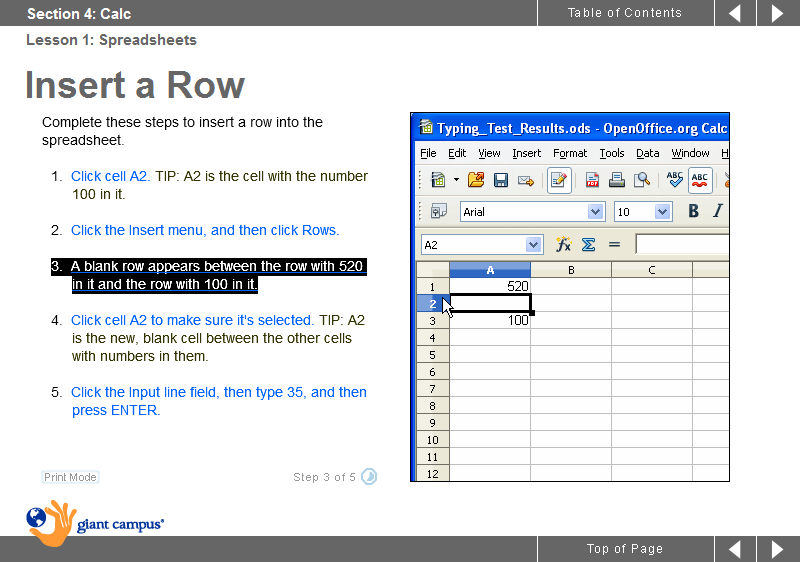800x562 pixels.
Task: Click the Print Mode button
Action: point(70,477)
